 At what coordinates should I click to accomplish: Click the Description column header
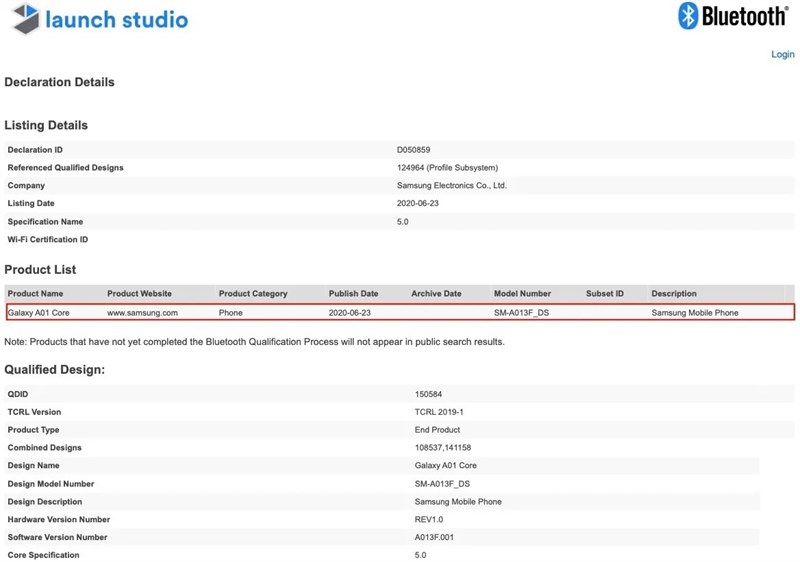coord(674,294)
